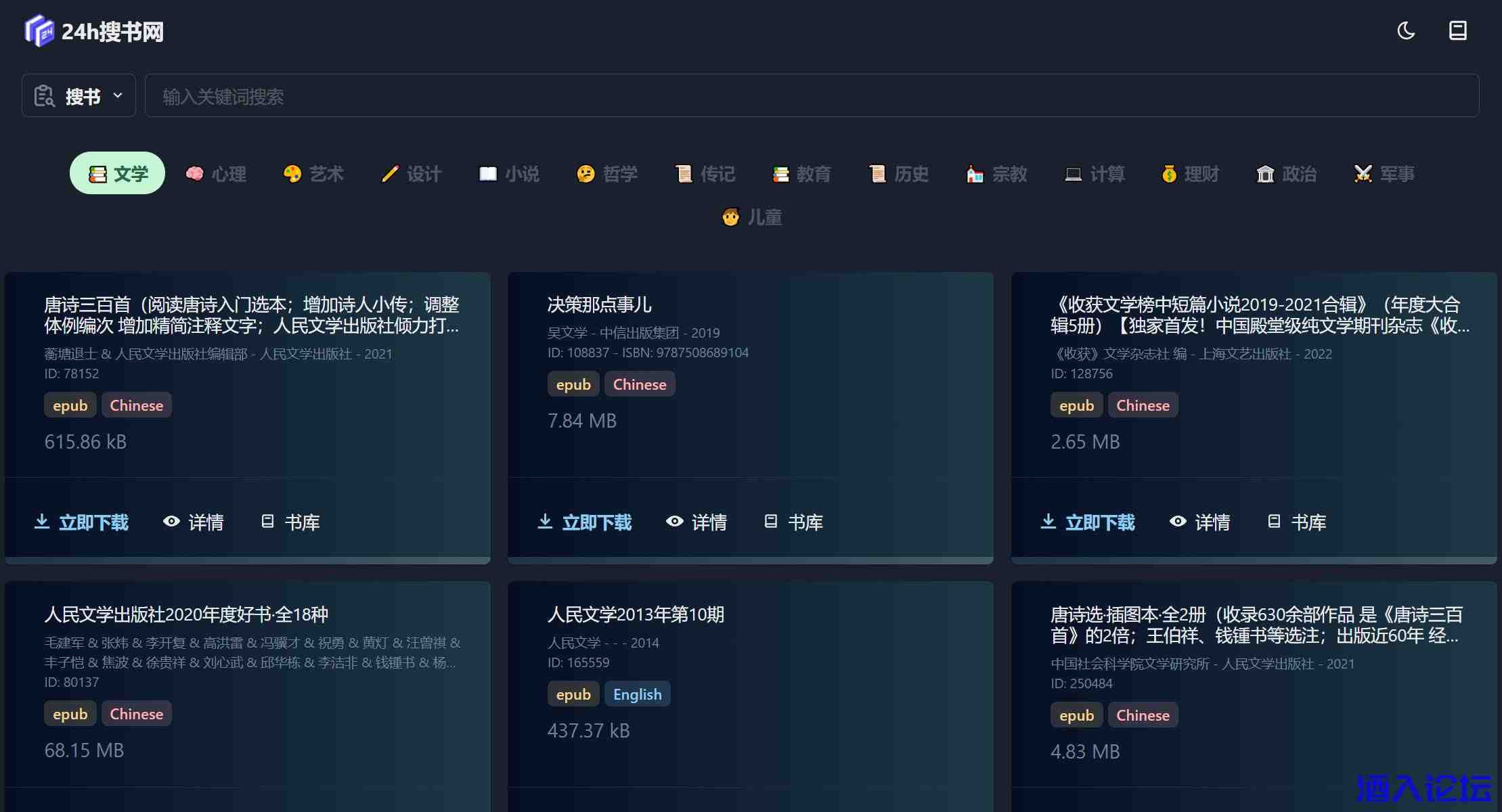Select the 文学 category tab
The height and width of the screenshot is (812, 1502).
[x=118, y=174]
